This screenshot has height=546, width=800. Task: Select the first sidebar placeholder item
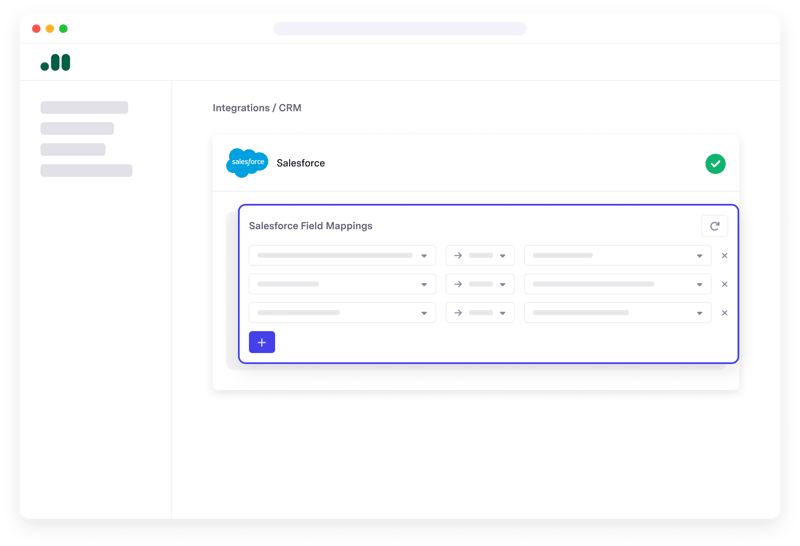tap(84, 107)
